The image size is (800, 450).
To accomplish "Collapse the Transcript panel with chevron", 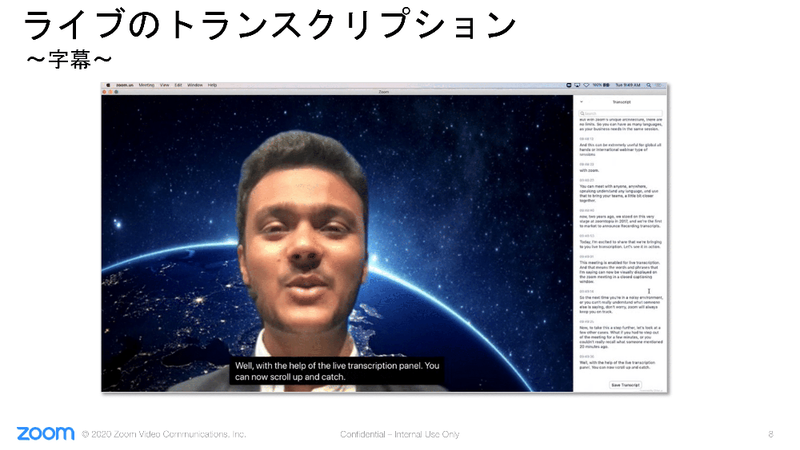I will click(x=581, y=102).
